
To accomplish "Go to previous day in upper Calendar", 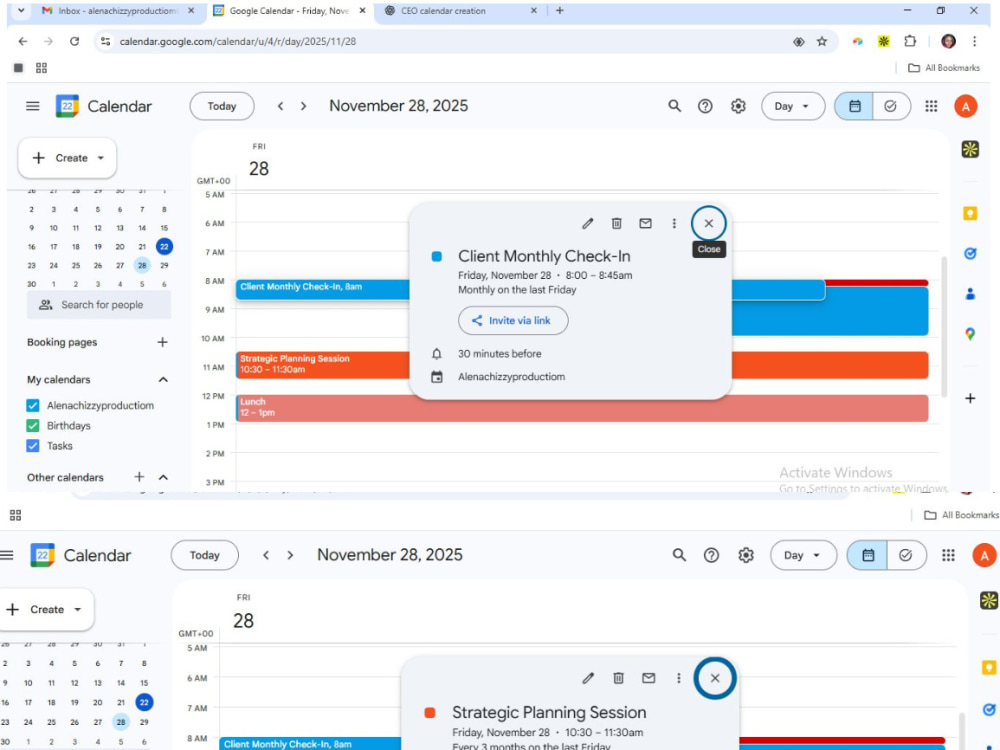I will point(280,106).
